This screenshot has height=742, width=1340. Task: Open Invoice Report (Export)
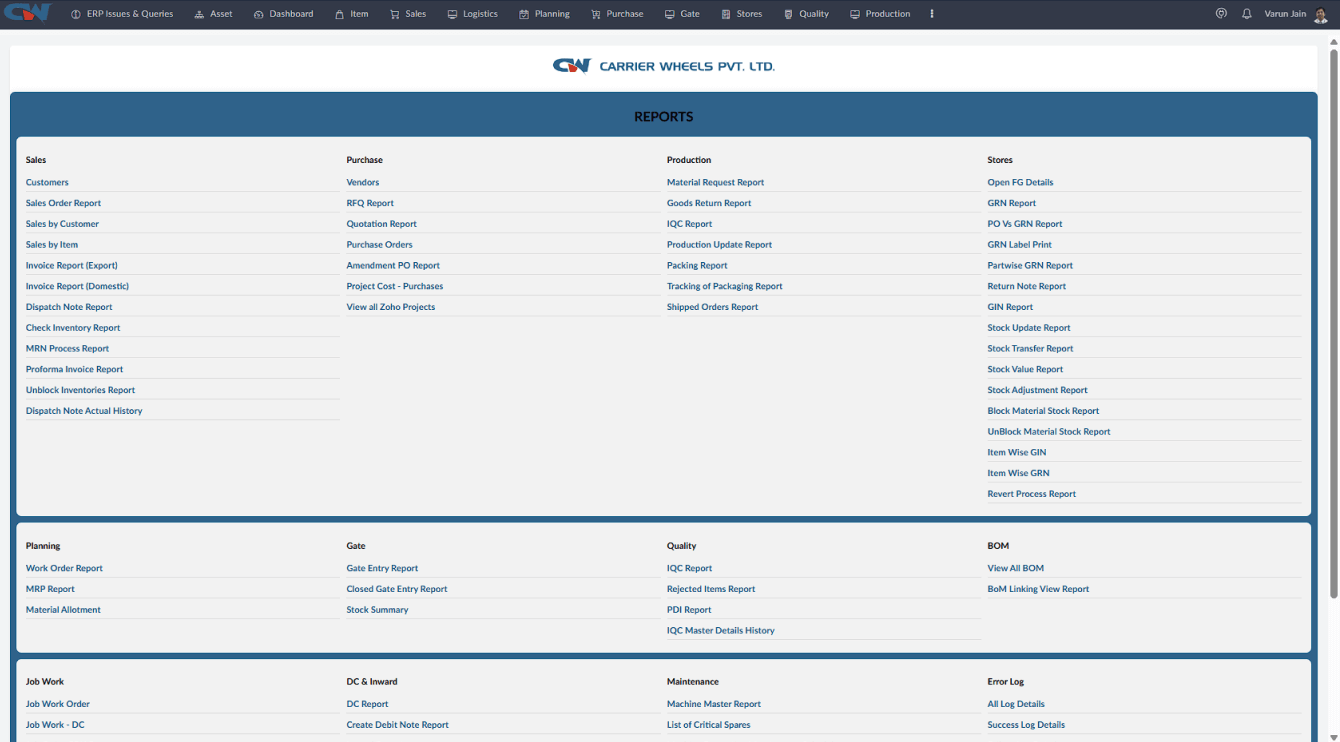pos(72,266)
